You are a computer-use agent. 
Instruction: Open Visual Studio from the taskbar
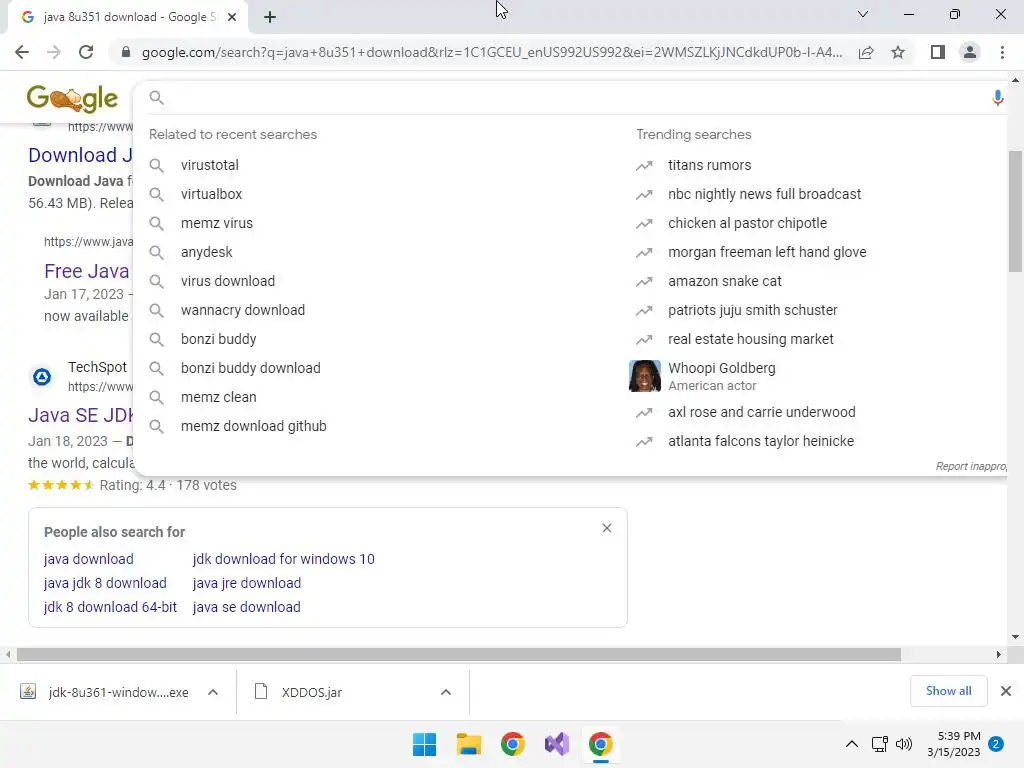pos(557,744)
